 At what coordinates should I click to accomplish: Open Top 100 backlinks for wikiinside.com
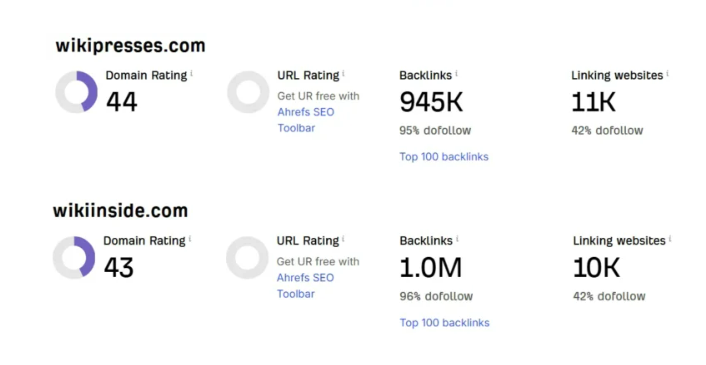(x=444, y=323)
